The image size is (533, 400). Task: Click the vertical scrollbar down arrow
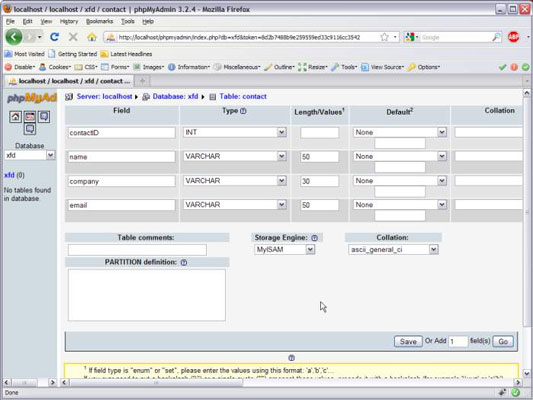(527, 373)
